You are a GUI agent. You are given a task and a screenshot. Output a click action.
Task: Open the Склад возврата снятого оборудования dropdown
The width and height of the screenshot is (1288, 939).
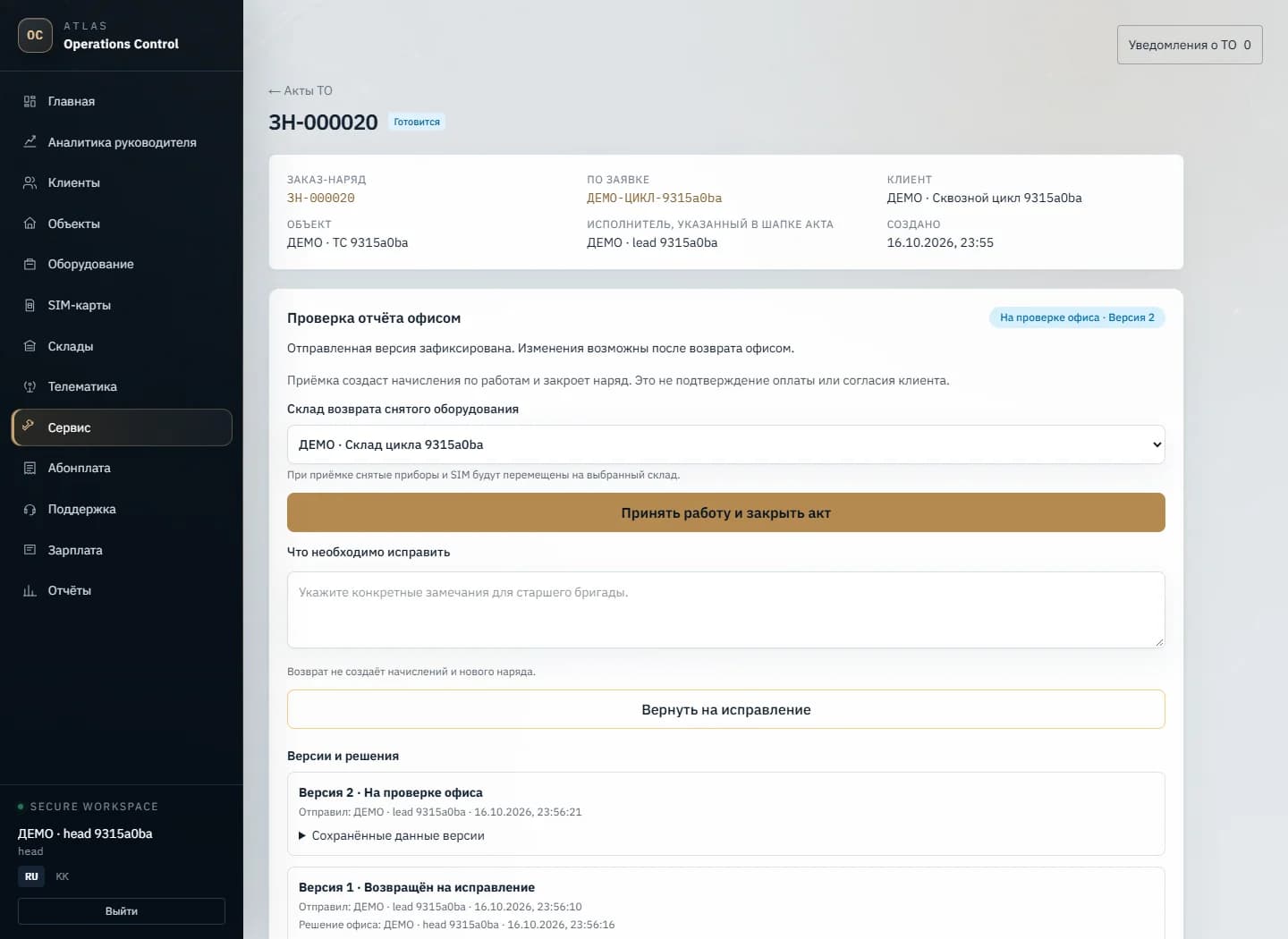pos(725,444)
